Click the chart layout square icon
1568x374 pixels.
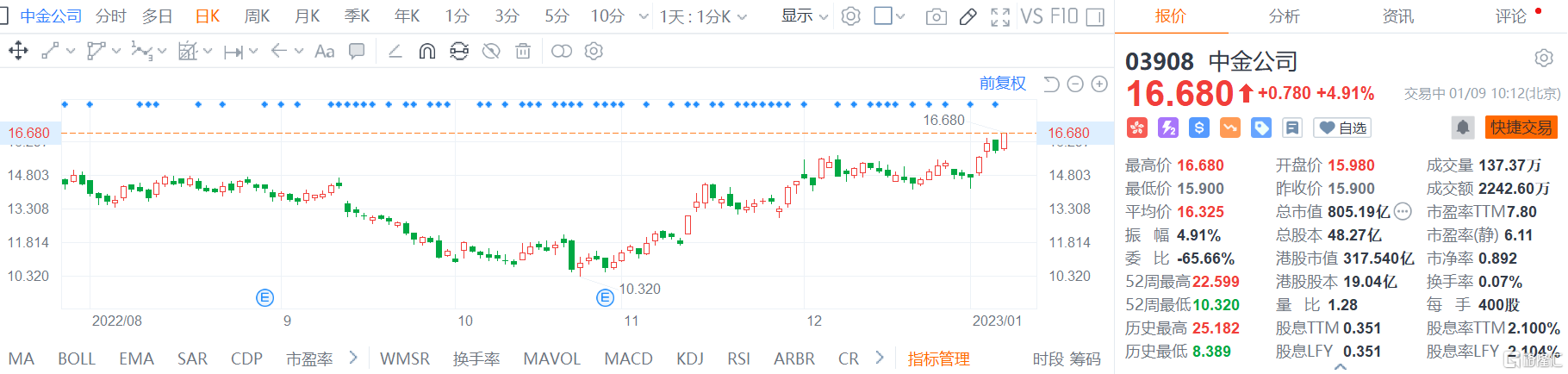point(883,16)
